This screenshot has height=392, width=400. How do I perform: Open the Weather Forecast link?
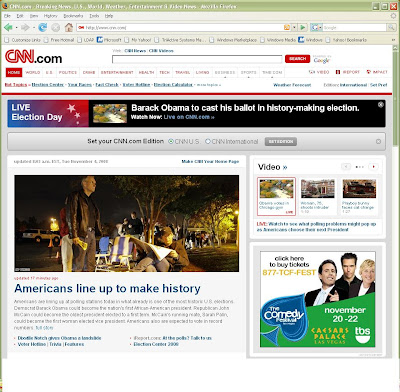(292, 85)
